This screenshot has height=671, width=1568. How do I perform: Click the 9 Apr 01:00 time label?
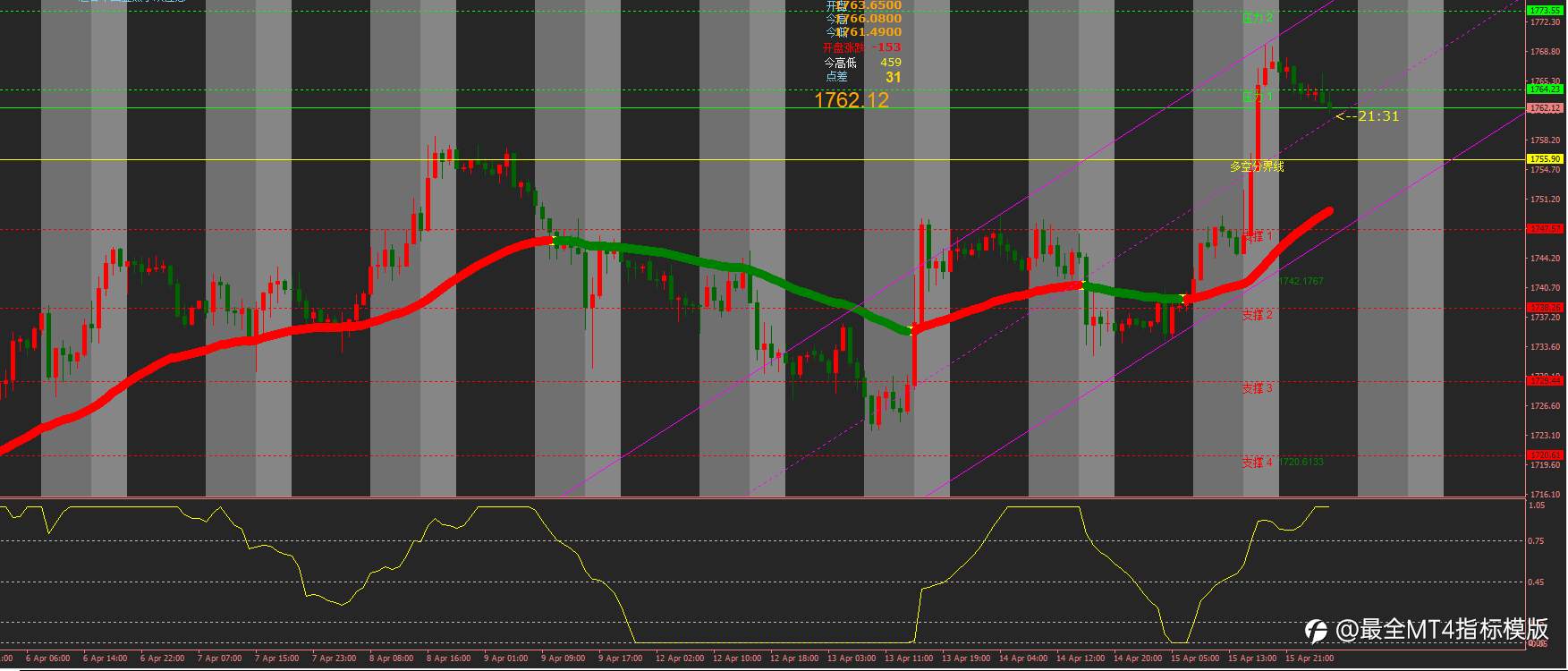[x=506, y=658]
